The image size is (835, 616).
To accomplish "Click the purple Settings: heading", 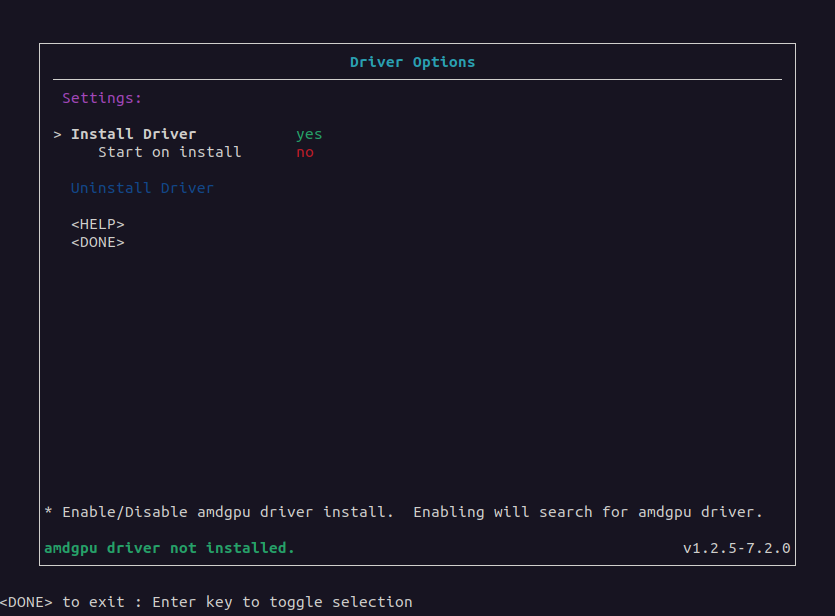I will point(102,98).
